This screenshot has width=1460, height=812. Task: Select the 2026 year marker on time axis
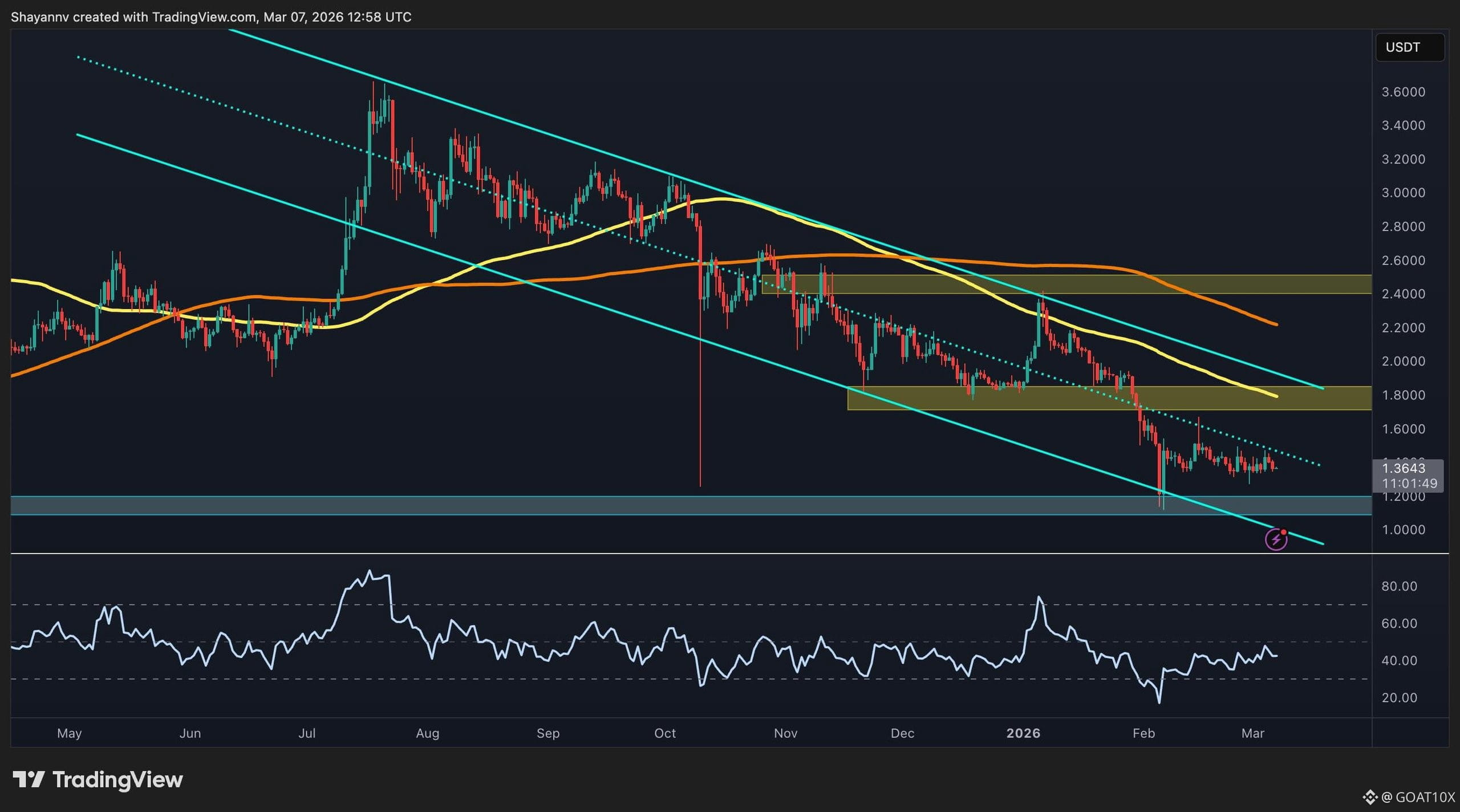pos(1023,733)
